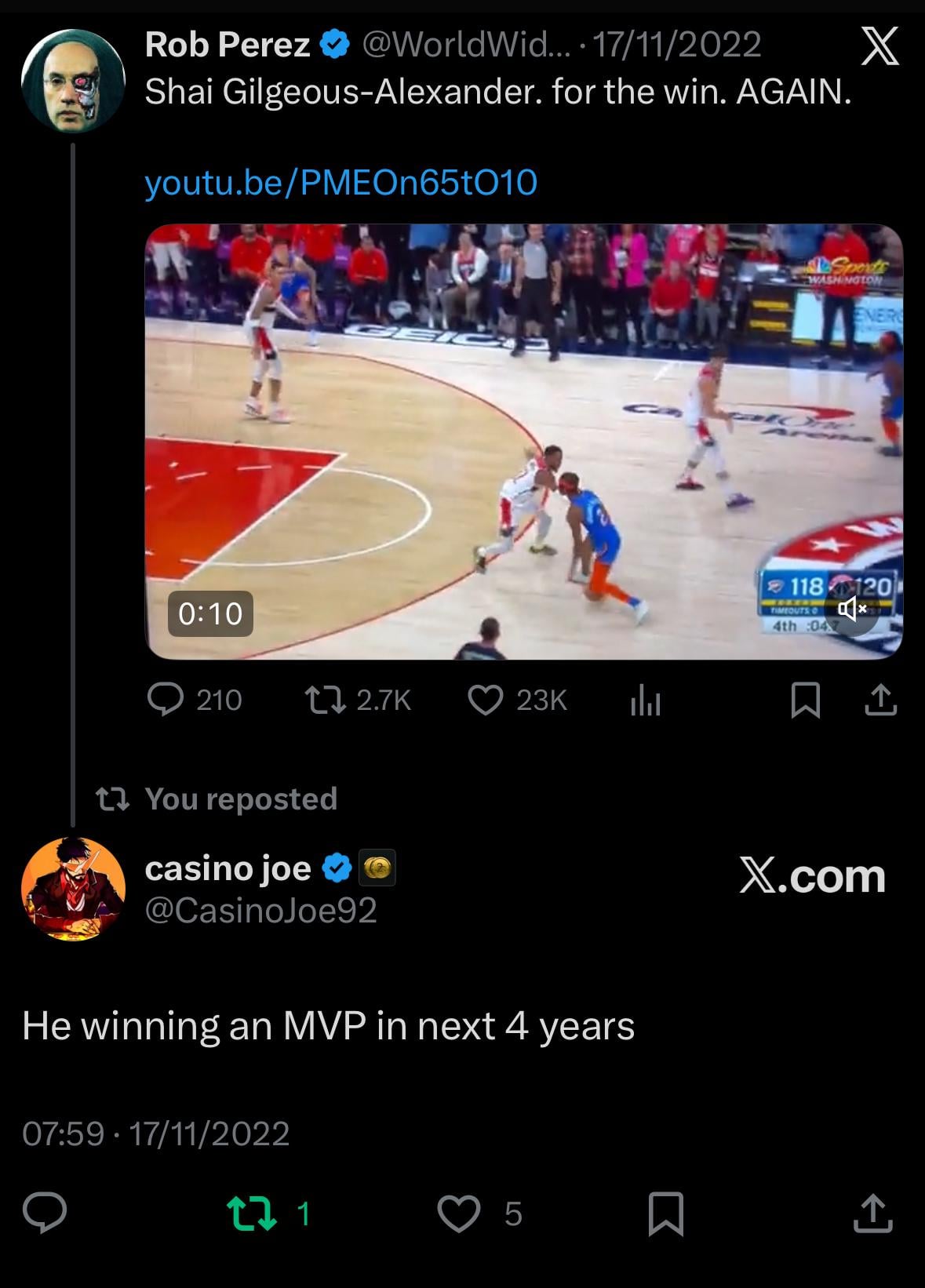Bookmark casino joe's MVP tweet
The width and height of the screenshot is (925, 1288).
666,1213
